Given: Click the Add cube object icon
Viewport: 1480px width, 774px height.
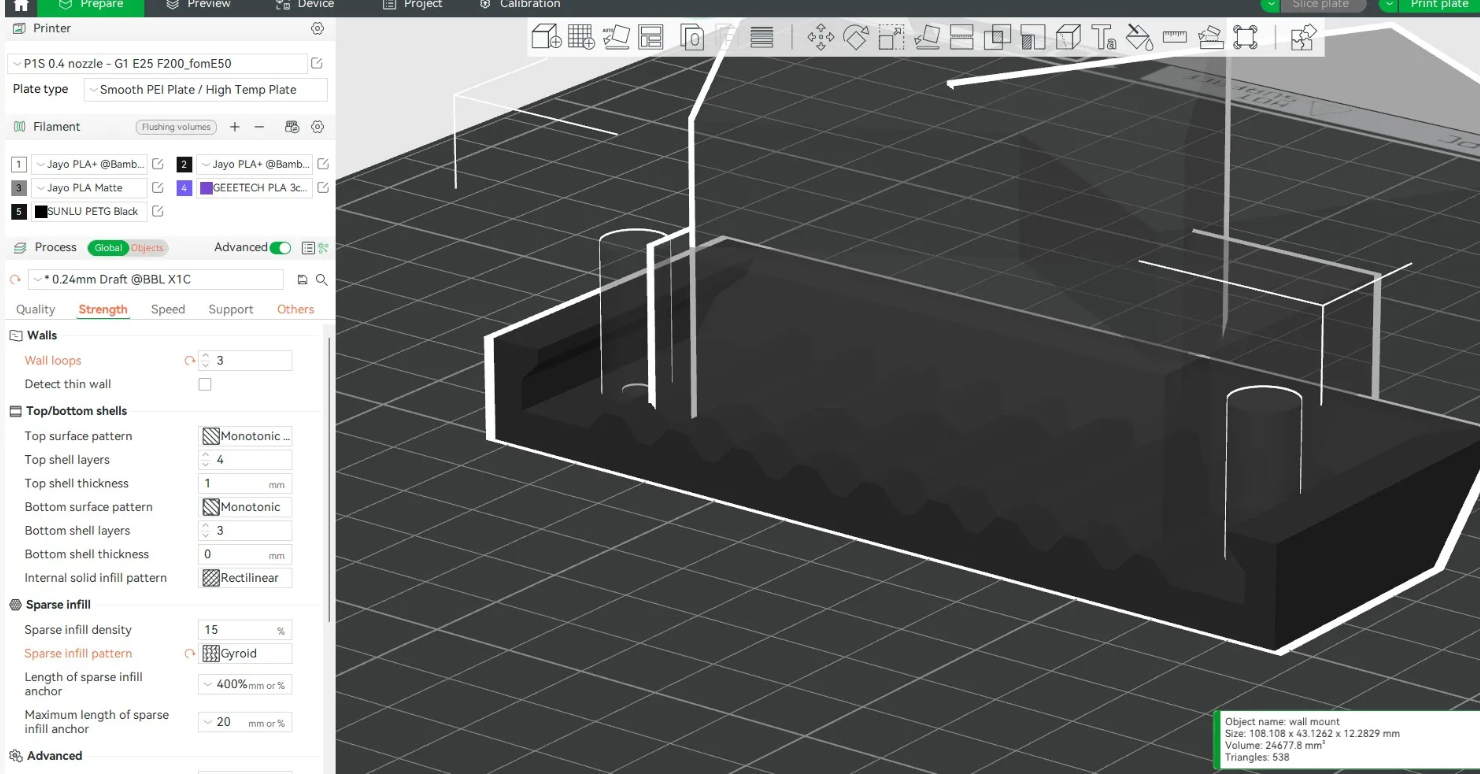Looking at the screenshot, I should click(546, 38).
